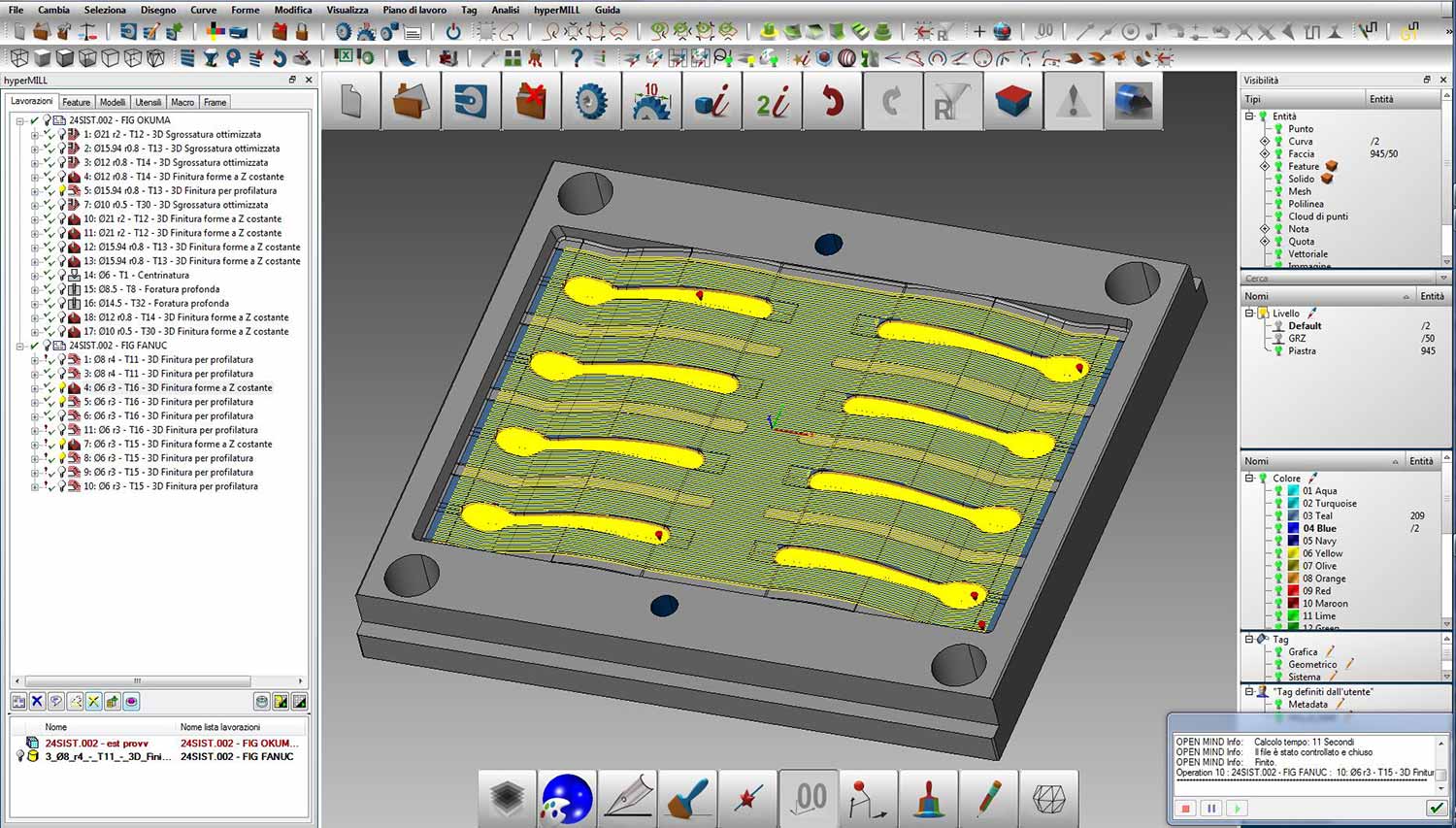Click the green checkmark confirm button
The width and height of the screenshot is (1456, 828).
1436,808
